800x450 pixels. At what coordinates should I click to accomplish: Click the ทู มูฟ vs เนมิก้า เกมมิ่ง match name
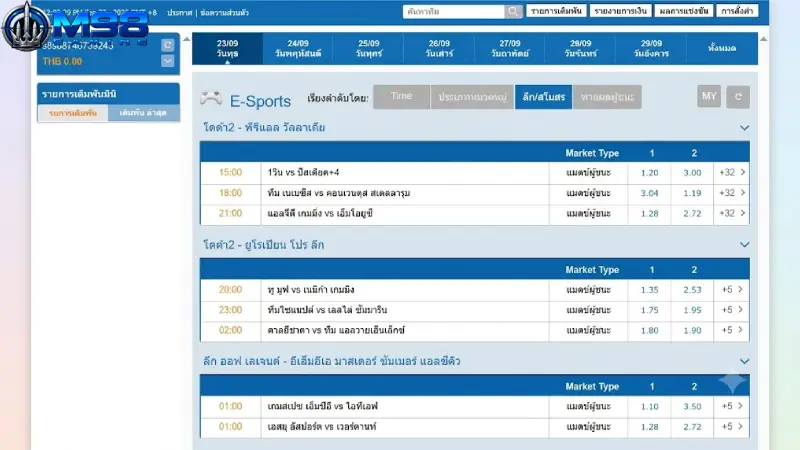pos(311,289)
